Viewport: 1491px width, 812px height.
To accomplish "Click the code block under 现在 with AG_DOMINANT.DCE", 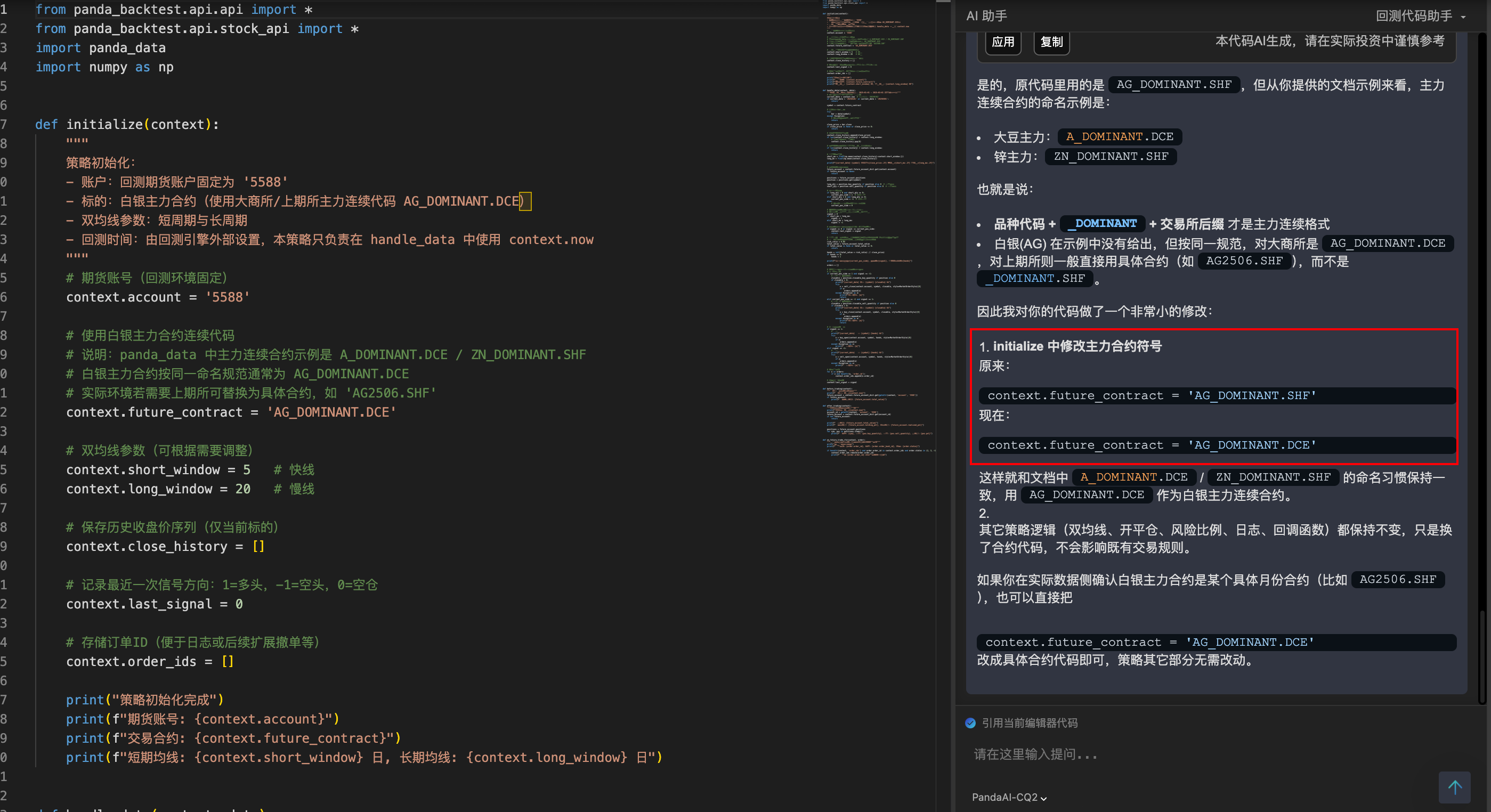I will click(1217, 445).
